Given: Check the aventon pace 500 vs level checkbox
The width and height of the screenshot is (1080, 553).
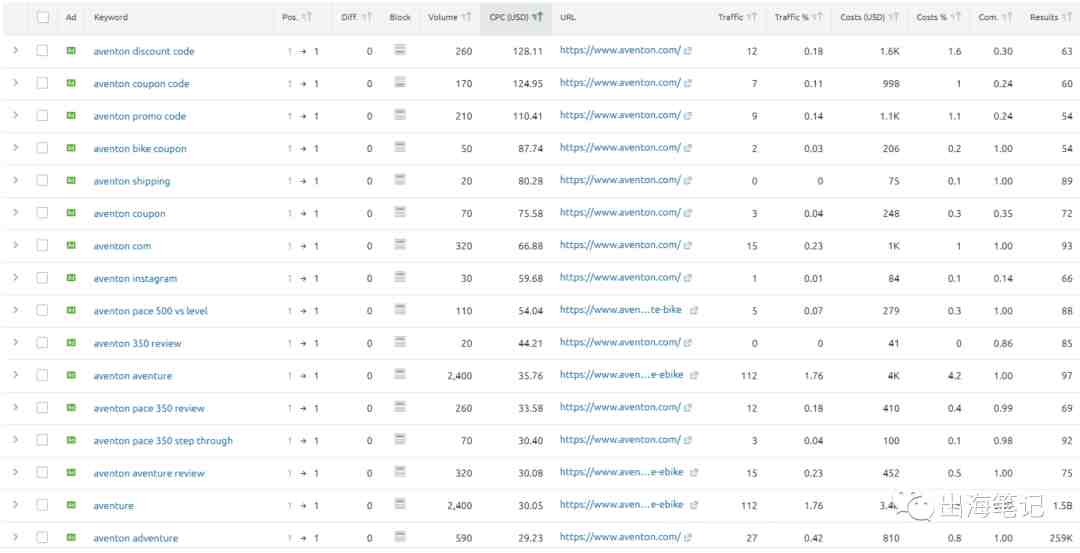Looking at the screenshot, I should 43,310.
